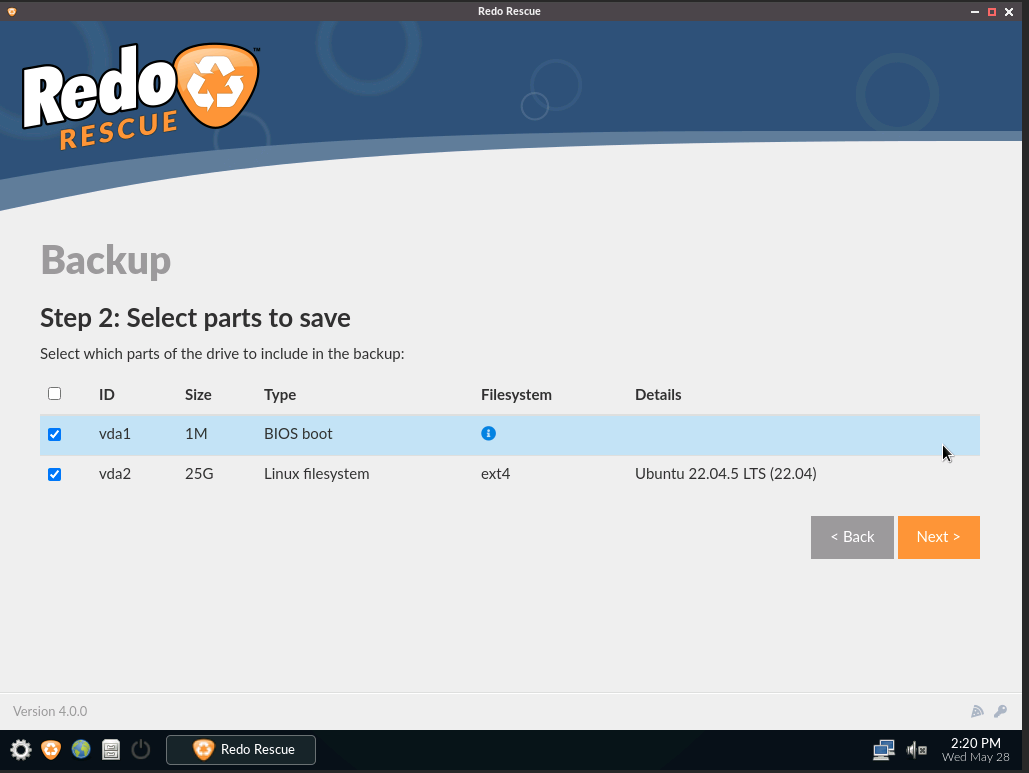The height and width of the screenshot is (773, 1029).
Task: Uncheck the vda2 partition checkbox
Action: [x=54, y=474]
